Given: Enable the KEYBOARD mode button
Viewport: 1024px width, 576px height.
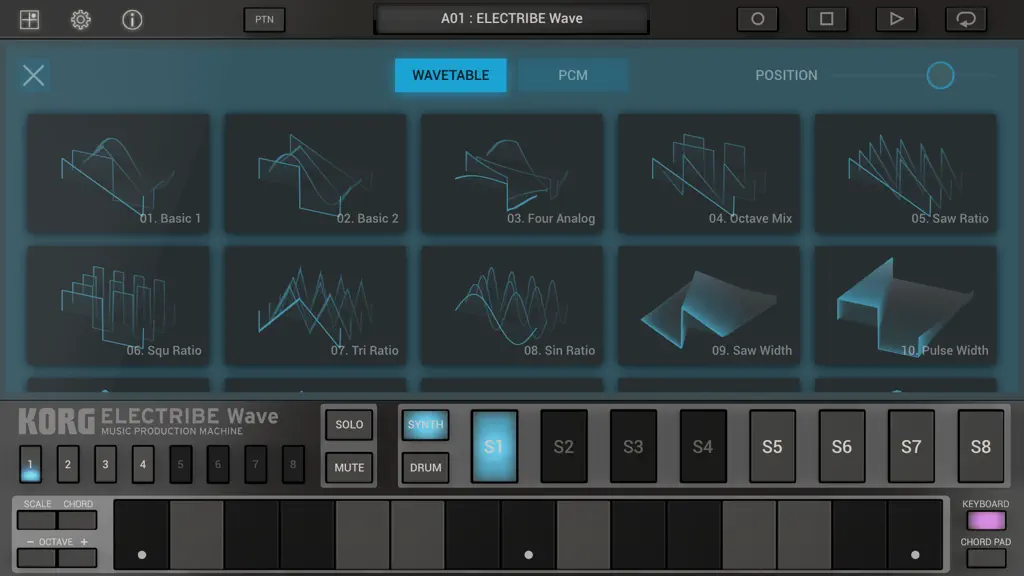Looking at the screenshot, I should [x=985, y=520].
